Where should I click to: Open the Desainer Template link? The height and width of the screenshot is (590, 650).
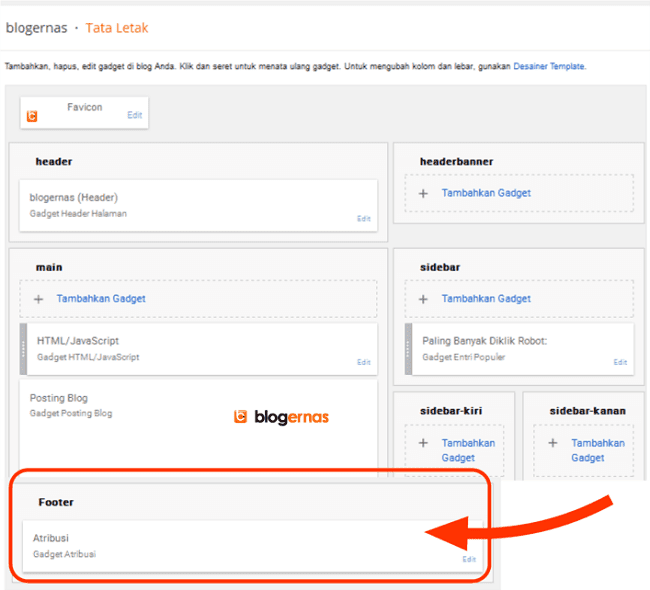point(549,66)
